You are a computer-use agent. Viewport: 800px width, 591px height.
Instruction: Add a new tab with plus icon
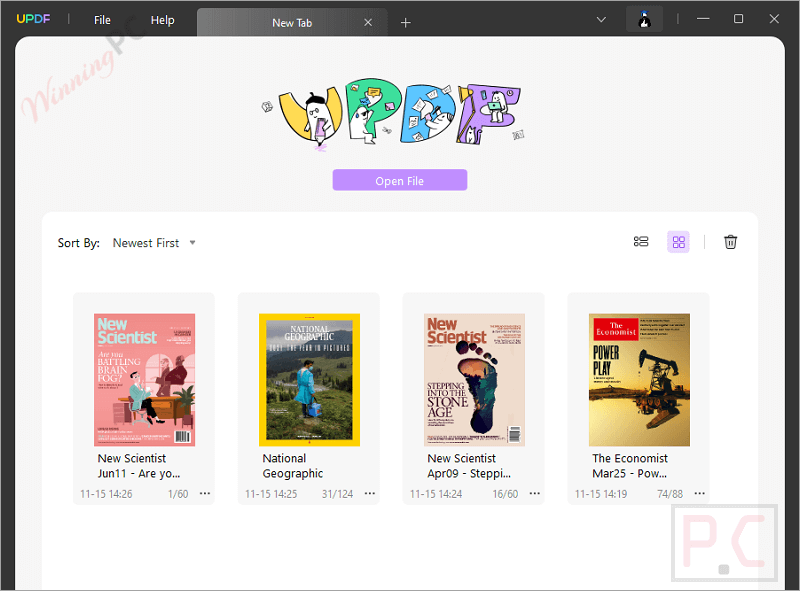(x=406, y=22)
